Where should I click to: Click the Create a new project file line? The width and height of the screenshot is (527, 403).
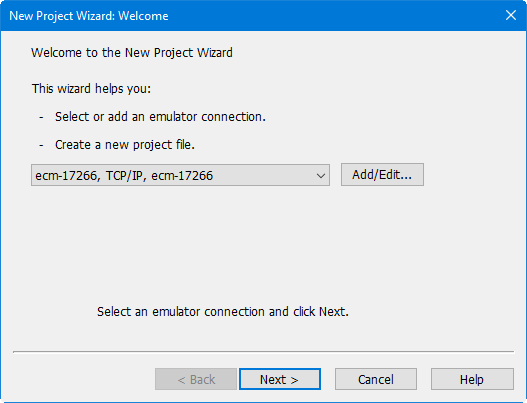[125, 145]
